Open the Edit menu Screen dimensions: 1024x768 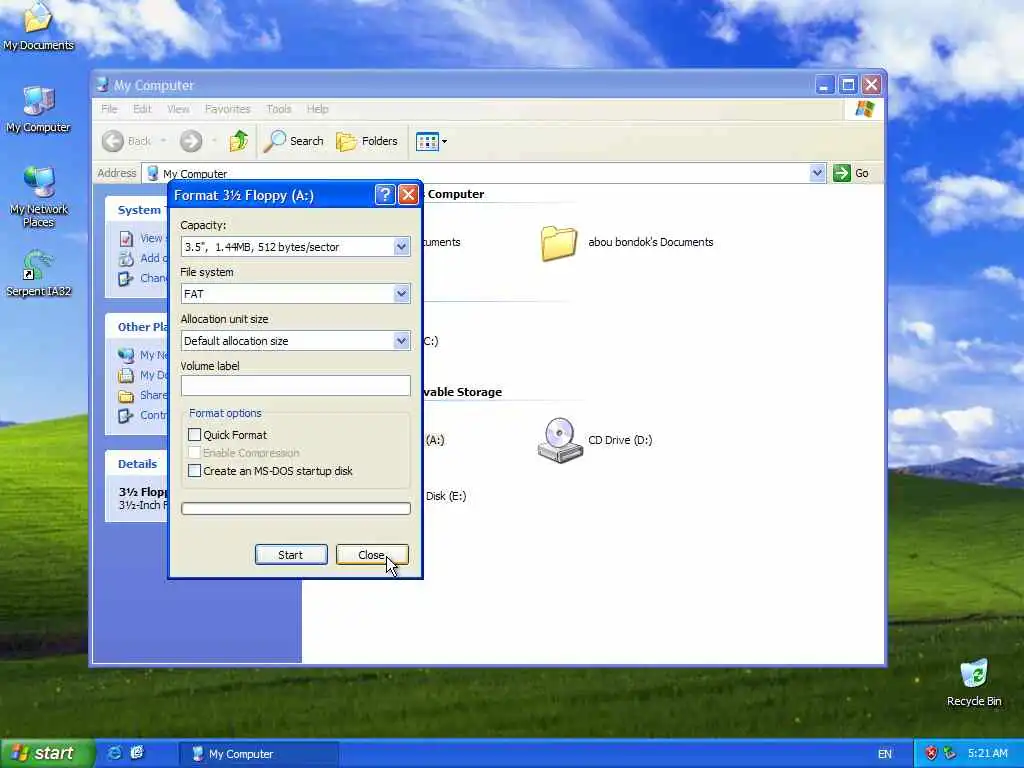tap(142, 109)
